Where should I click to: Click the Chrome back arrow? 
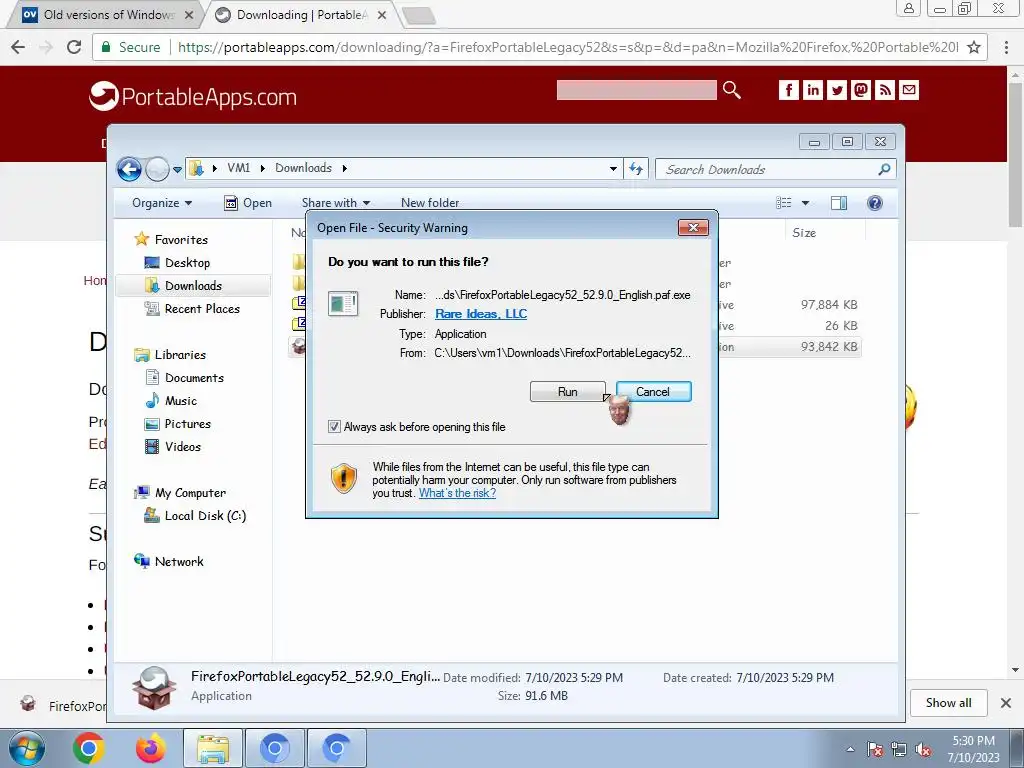[18, 47]
